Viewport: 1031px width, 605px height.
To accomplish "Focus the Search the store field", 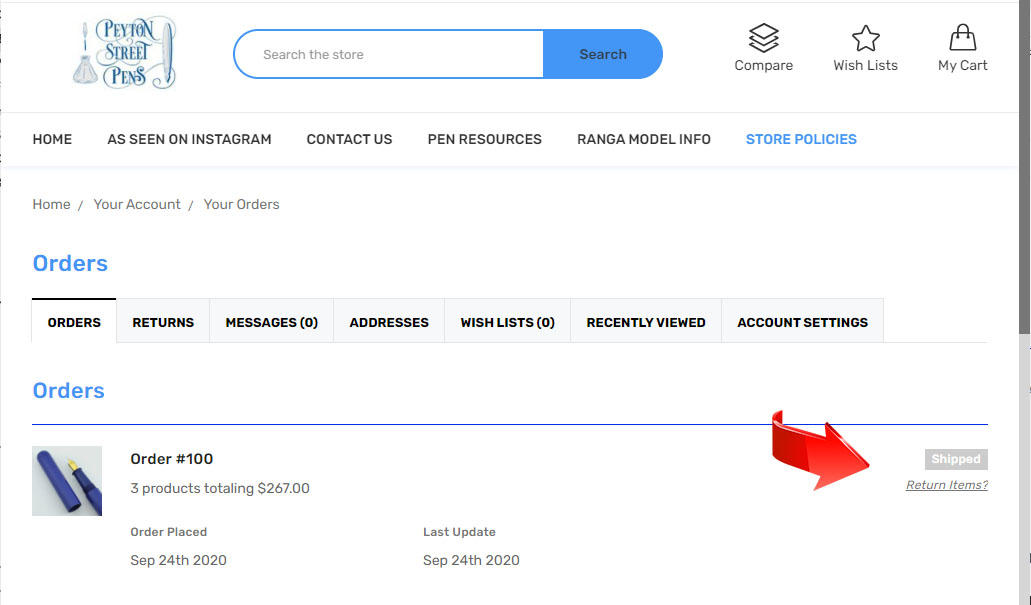I will click(390, 54).
